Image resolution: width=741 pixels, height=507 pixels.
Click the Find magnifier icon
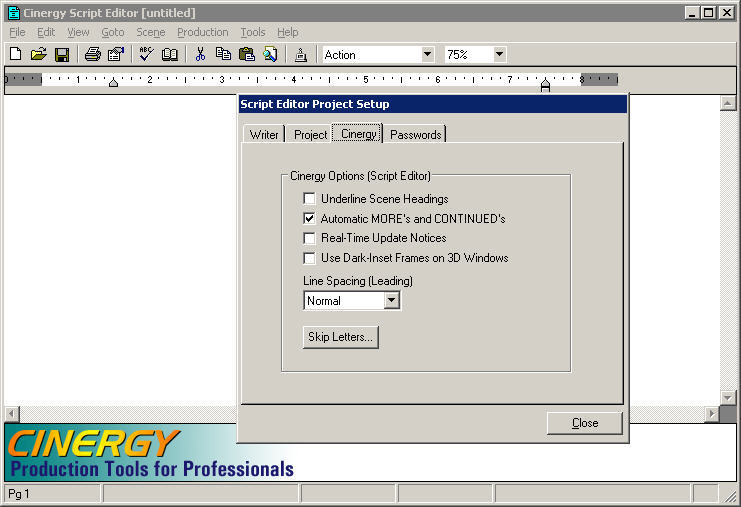pyautogui.click(x=270, y=54)
